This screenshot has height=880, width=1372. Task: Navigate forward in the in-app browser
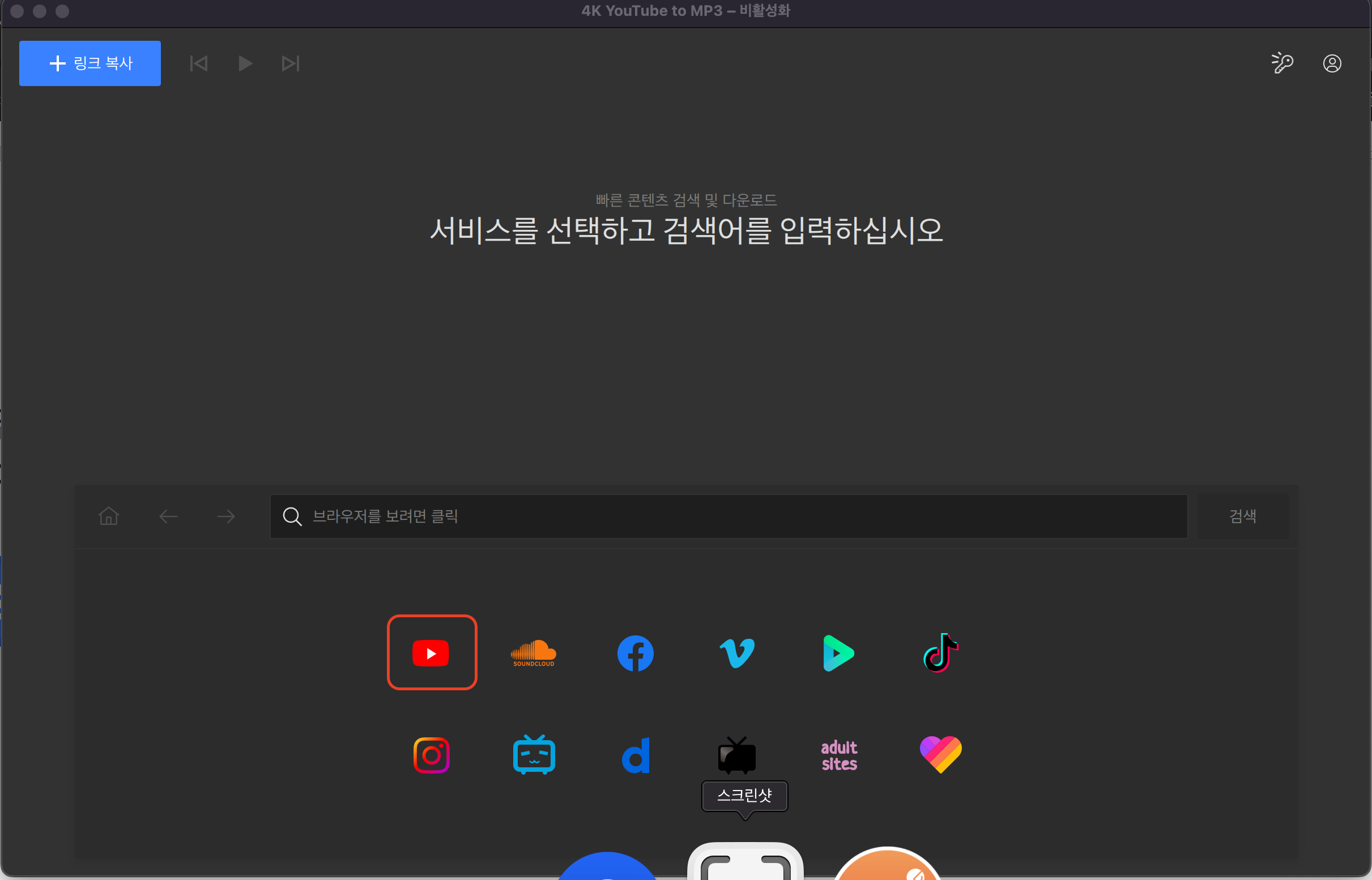pyautogui.click(x=227, y=516)
